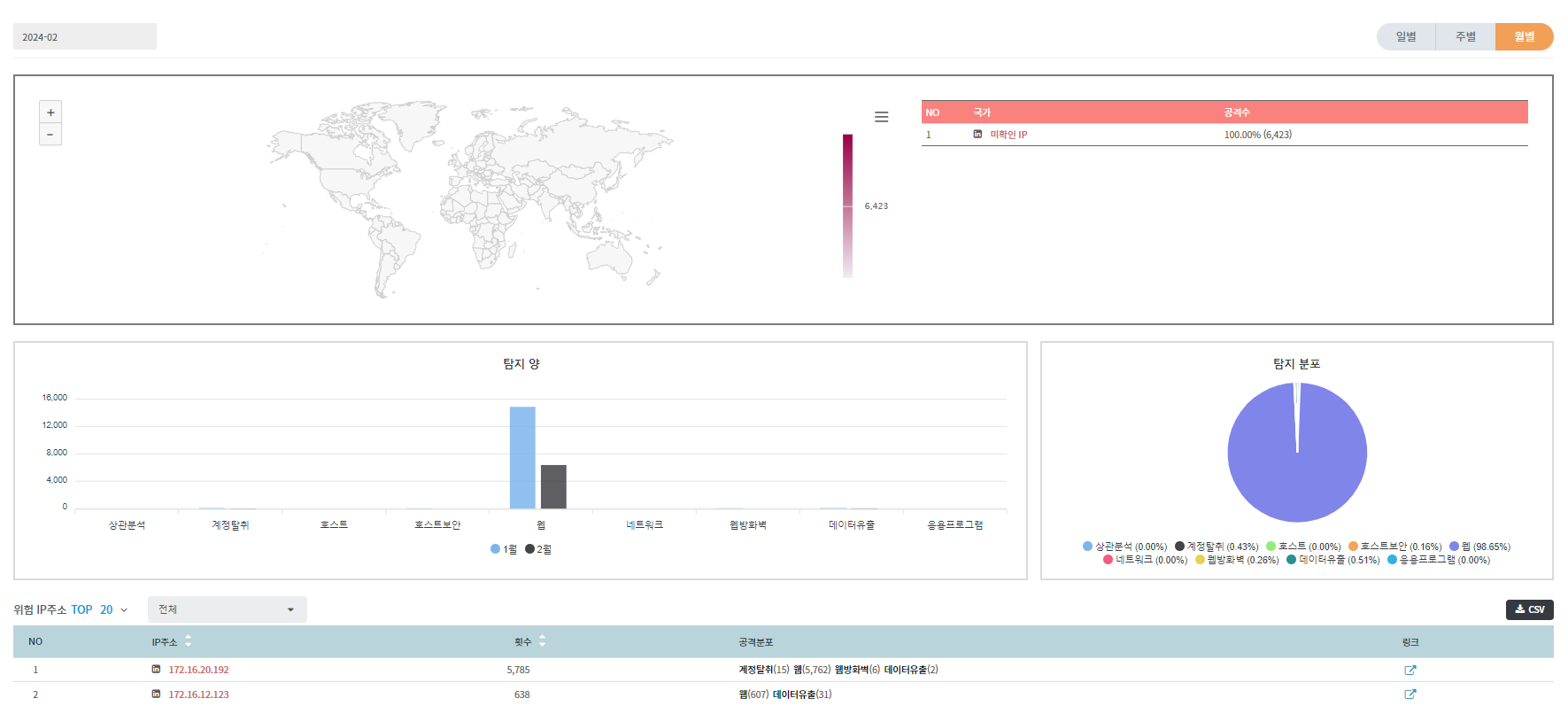Click the icon before IP 172.16.20.192
The width and height of the screenshot is (1568, 706).
click(x=157, y=670)
